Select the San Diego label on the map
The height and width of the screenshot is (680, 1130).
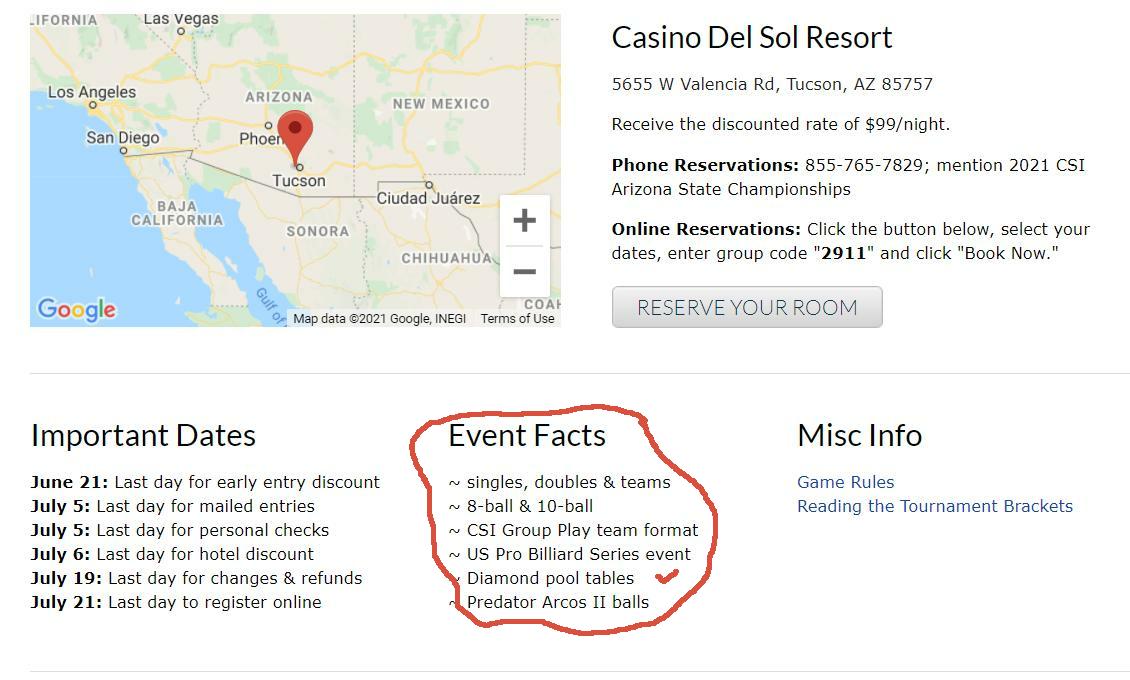(x=122, y=138)
